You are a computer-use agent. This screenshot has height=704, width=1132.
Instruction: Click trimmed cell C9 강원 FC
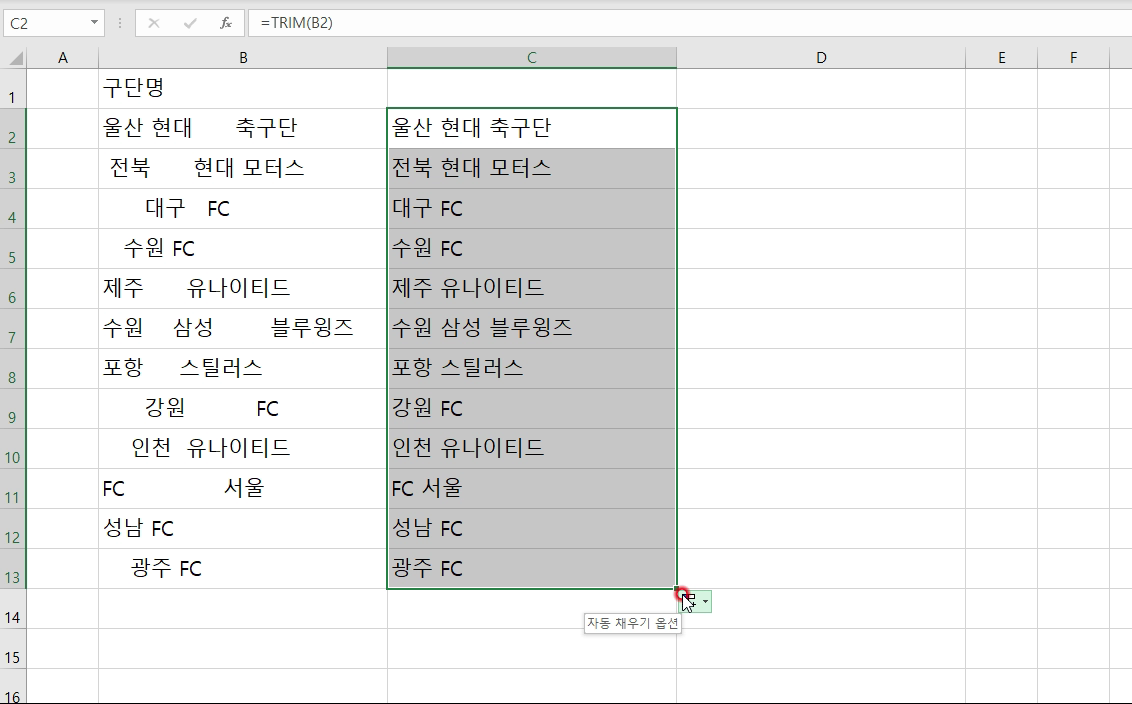coord(532,409)
